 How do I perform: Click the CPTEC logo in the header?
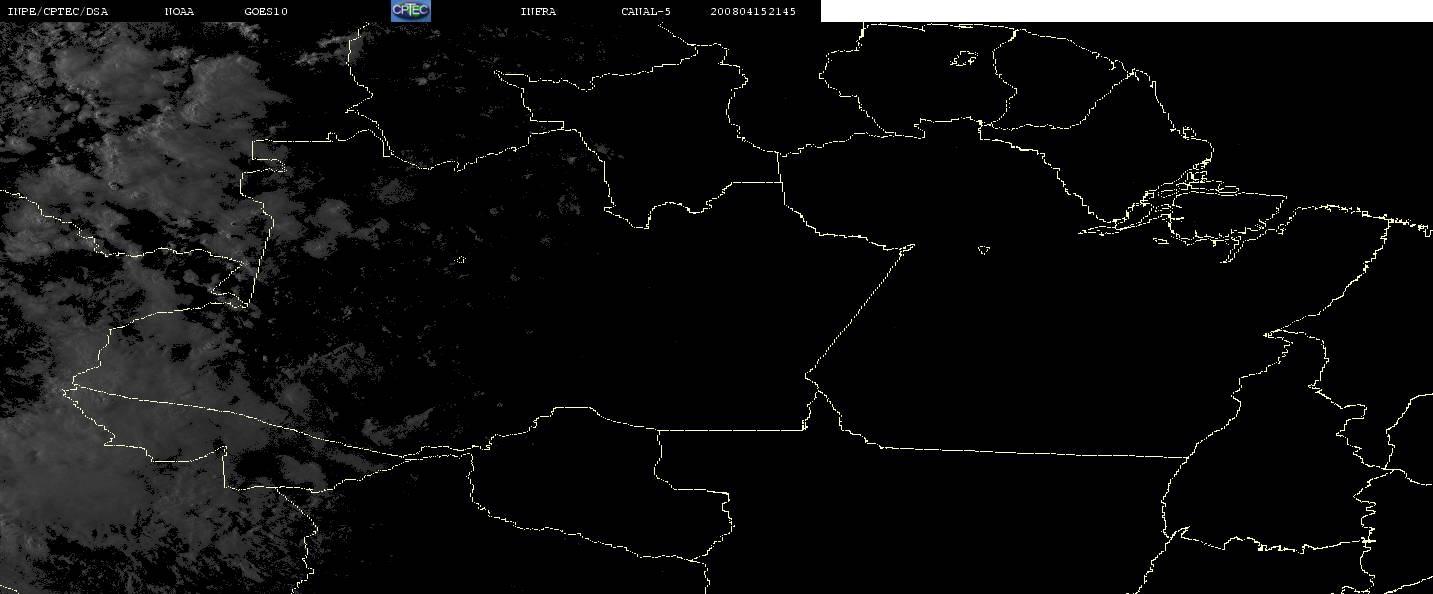point(410,10)
